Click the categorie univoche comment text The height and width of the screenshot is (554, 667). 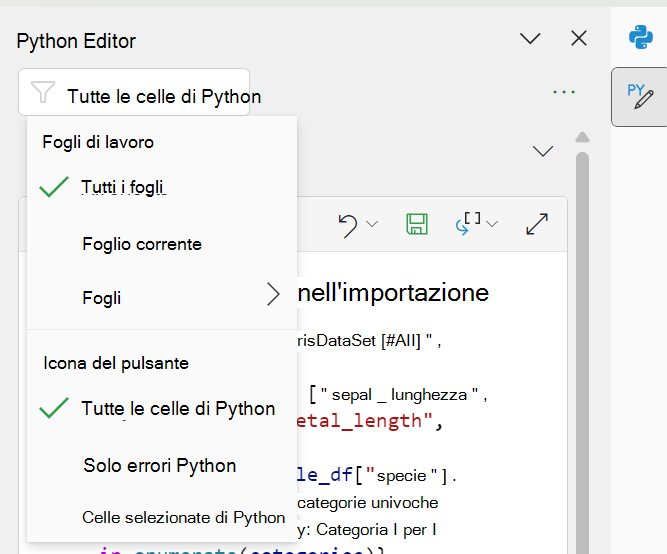[368, 503]
